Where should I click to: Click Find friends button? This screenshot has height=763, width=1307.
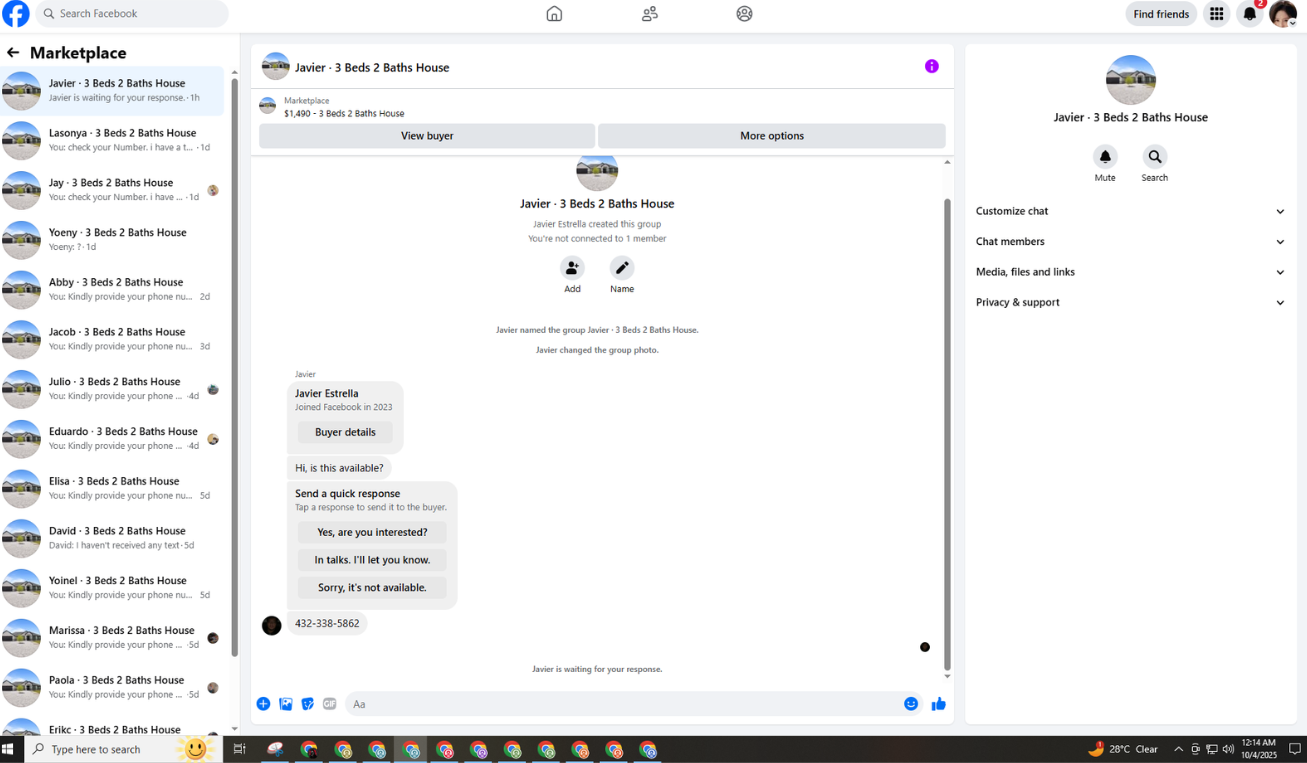1161,14
